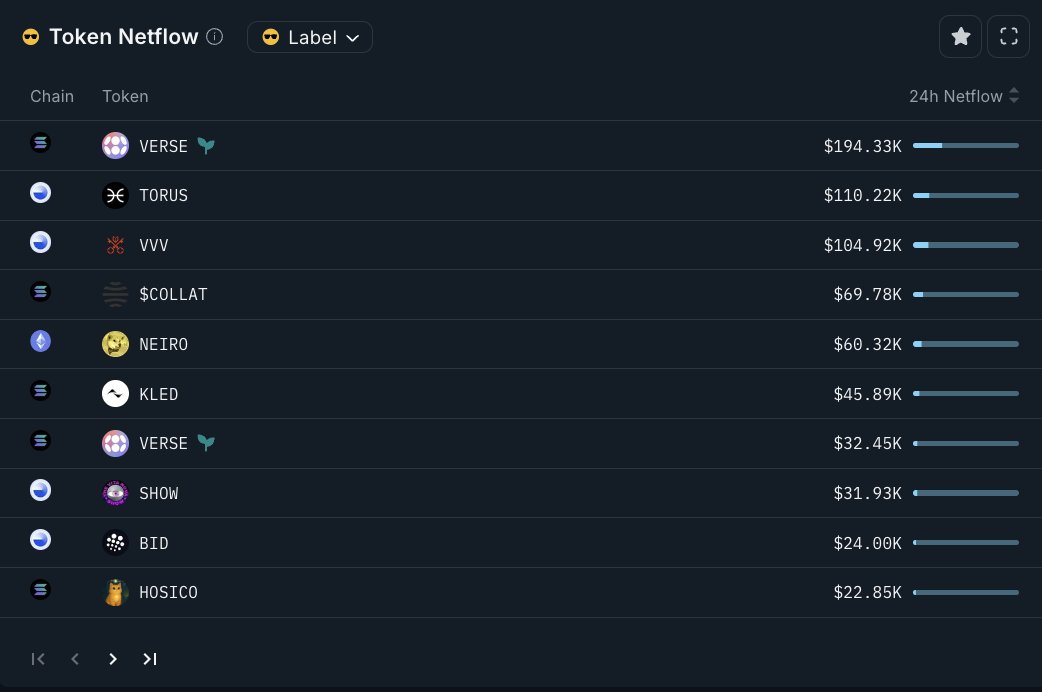Click the green sprout icon beside first VERSE

pos(206,146)
